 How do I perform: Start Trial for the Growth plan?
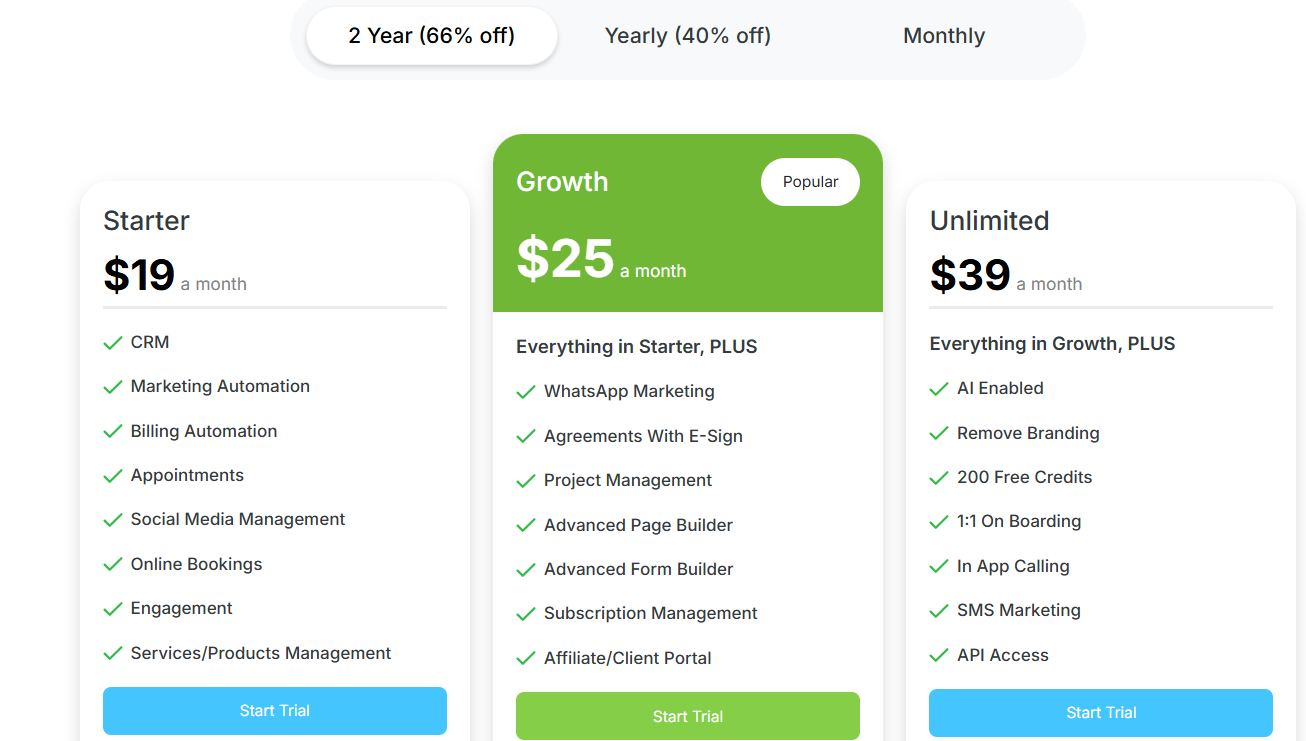coord(688,716)
